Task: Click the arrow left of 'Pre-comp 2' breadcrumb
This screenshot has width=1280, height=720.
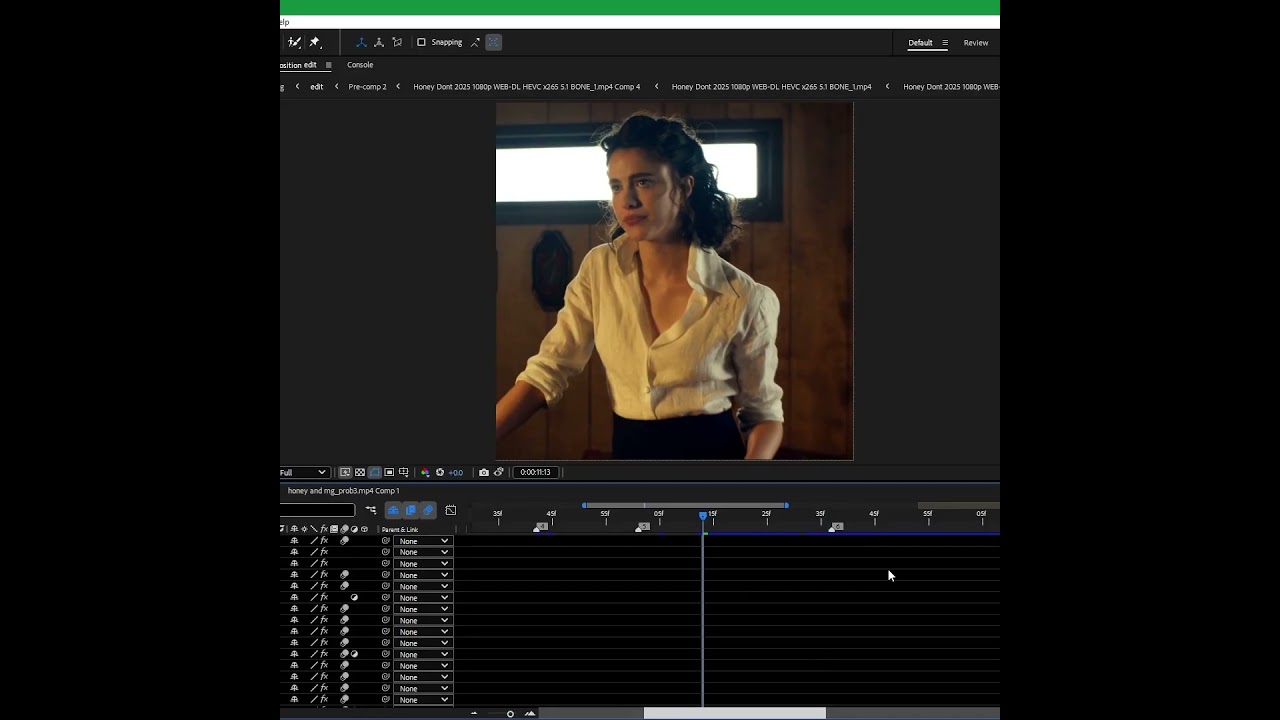Action: [x=336, y=87]
